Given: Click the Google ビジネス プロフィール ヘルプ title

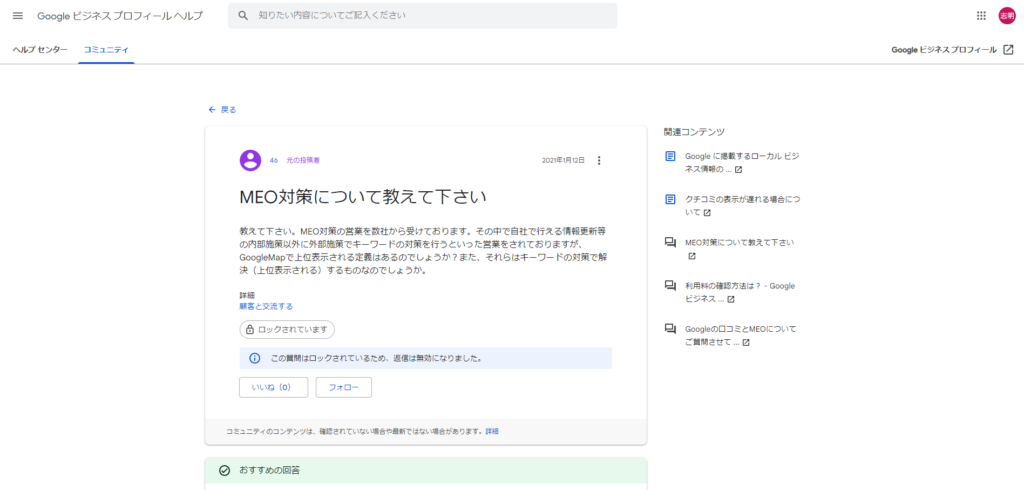Looking at the screenshot, I should coord(120,16).
